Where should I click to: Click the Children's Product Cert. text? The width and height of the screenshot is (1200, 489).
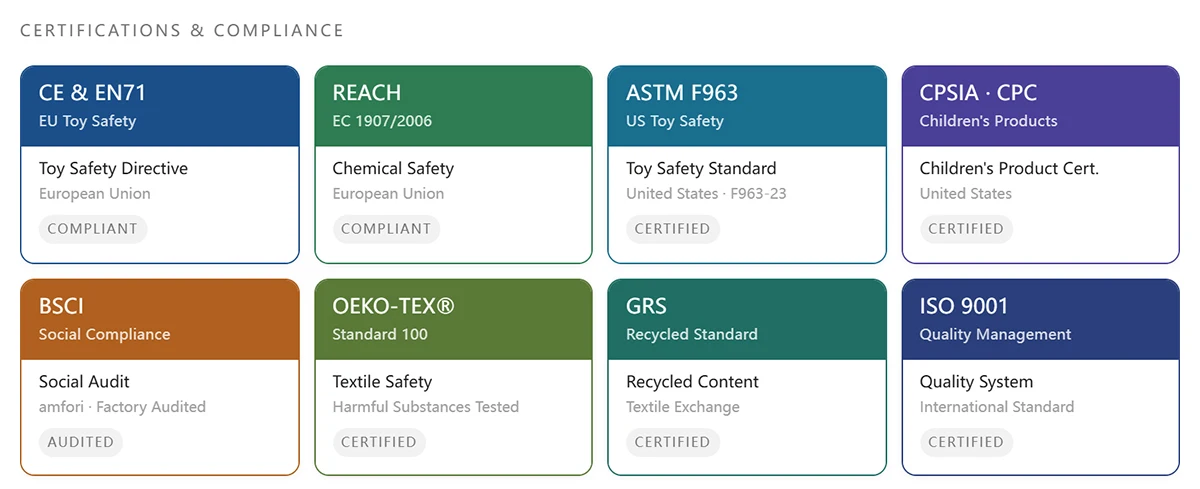(x=1009, y=168)
